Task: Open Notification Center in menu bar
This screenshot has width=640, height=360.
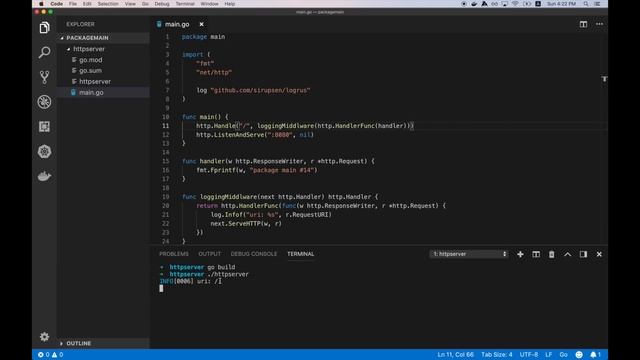Action: 597,4
